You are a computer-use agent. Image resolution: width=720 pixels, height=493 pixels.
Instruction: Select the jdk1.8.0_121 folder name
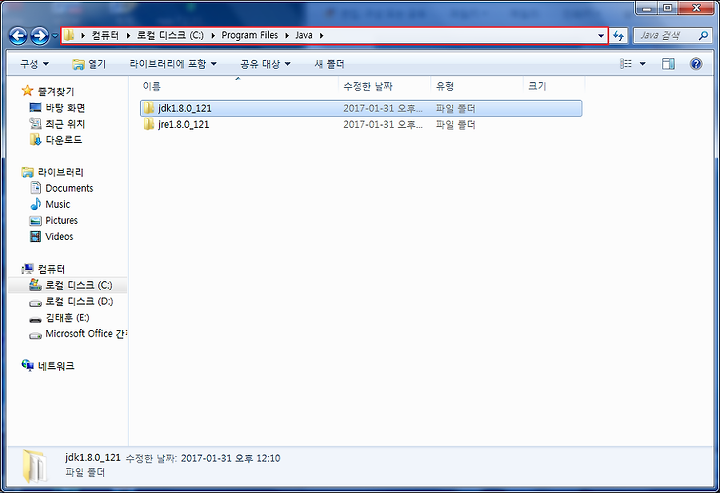(185, 108)
